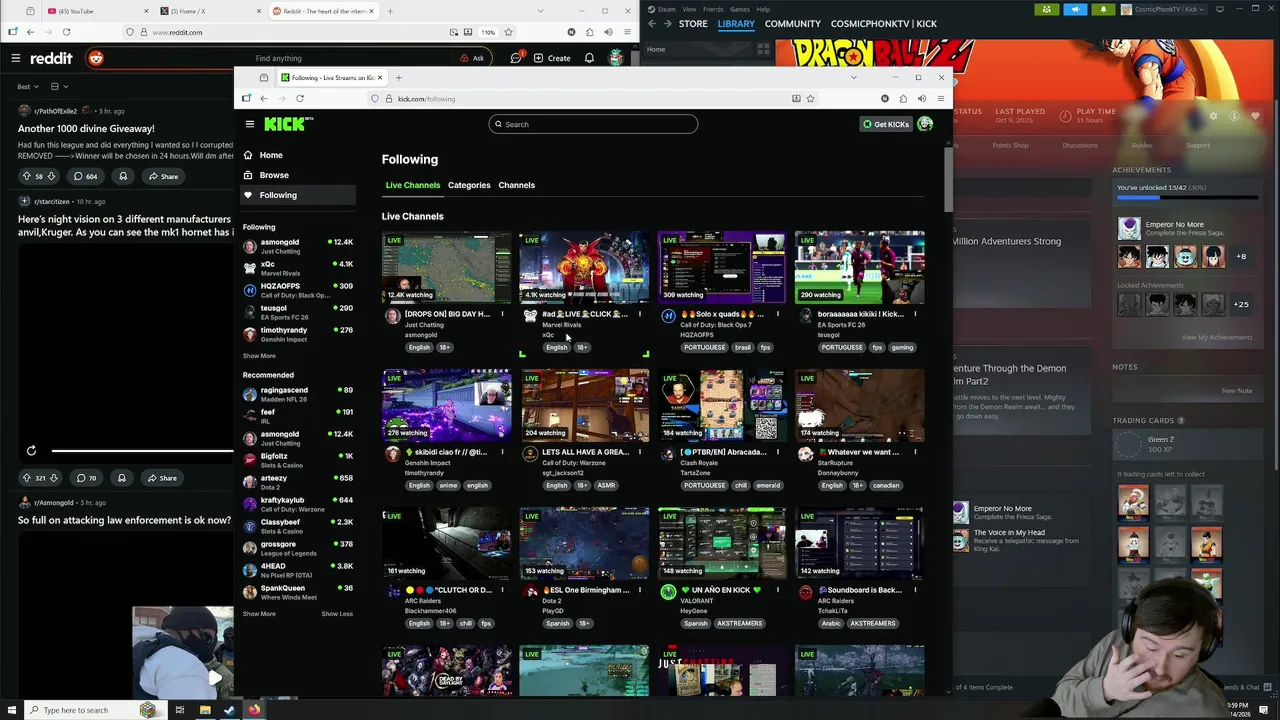Switch to the Kick Channels tab

pos(517,185)
